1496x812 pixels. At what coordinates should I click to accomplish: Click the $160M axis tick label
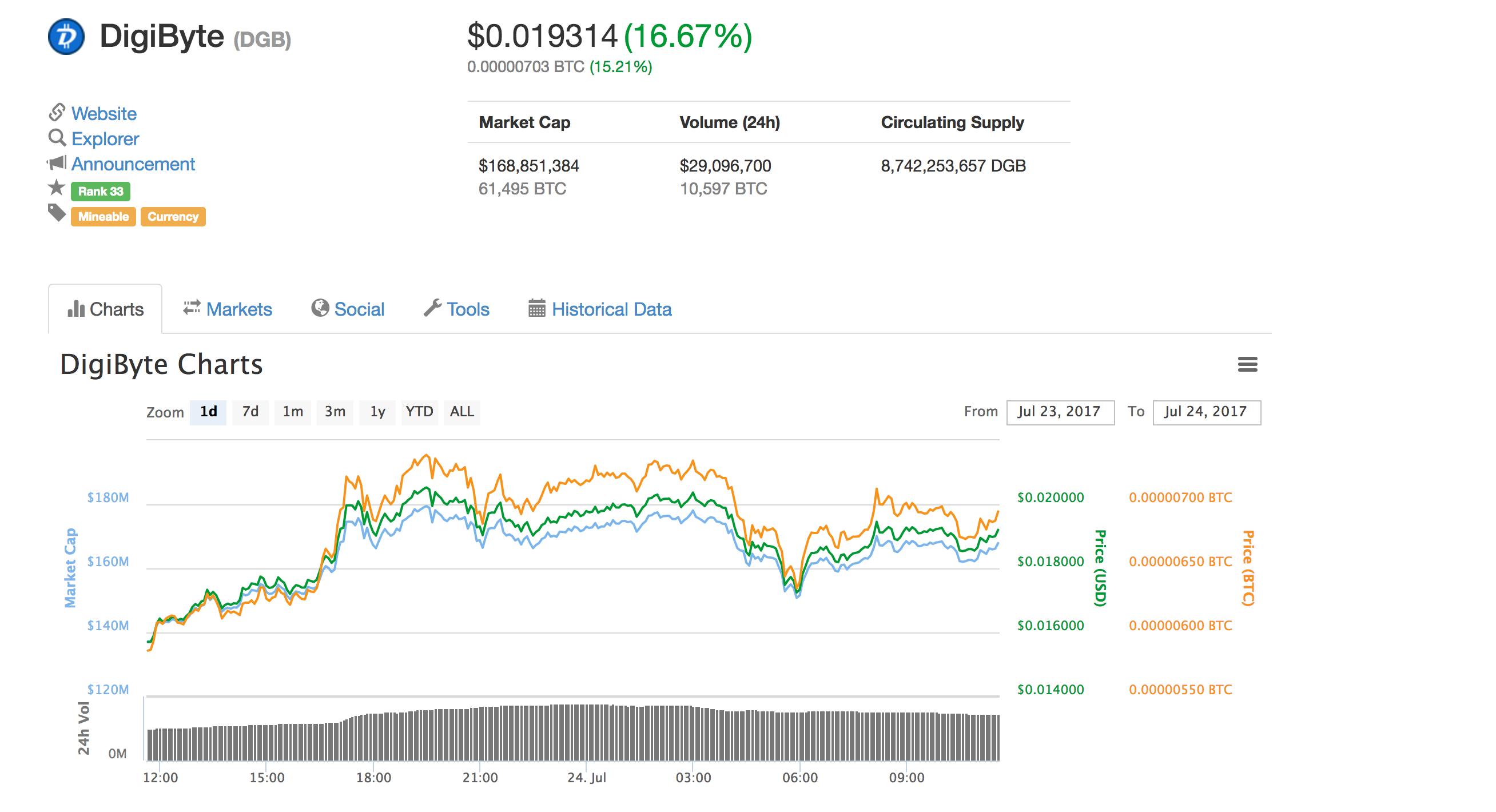pyautogui.click(x=108, y=562)
